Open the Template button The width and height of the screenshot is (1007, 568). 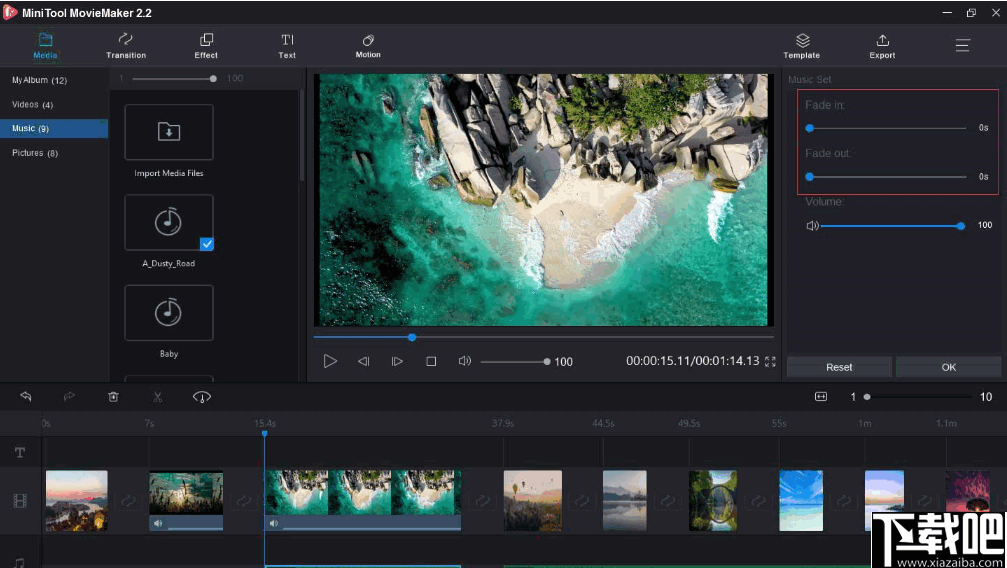801,46
